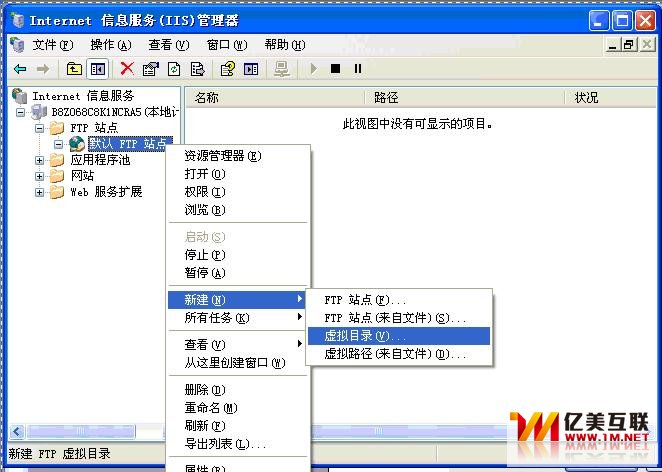
Task: Click the red X delete icon
Action: pos(127,68)
